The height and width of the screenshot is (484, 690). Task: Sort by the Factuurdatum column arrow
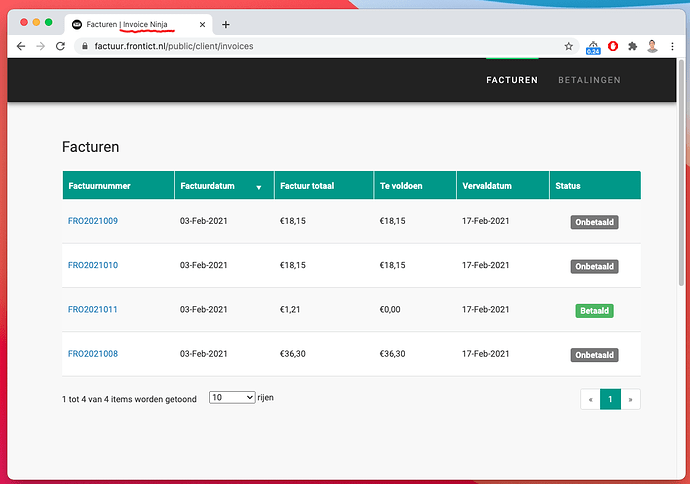coord(259,187)
